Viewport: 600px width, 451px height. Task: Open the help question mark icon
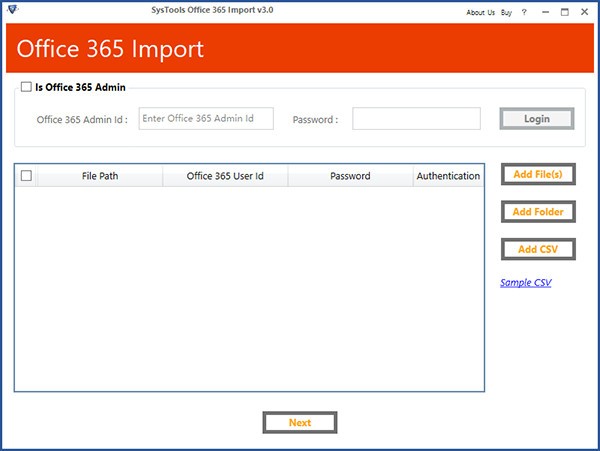click(524, 12)
